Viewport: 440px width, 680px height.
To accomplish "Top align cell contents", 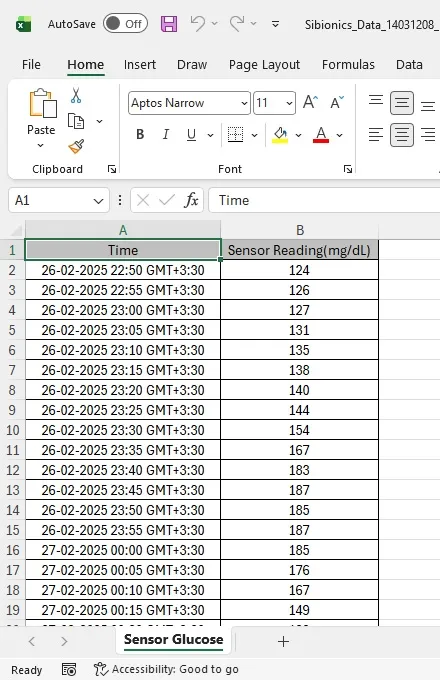I will click(x=376, y=102).
